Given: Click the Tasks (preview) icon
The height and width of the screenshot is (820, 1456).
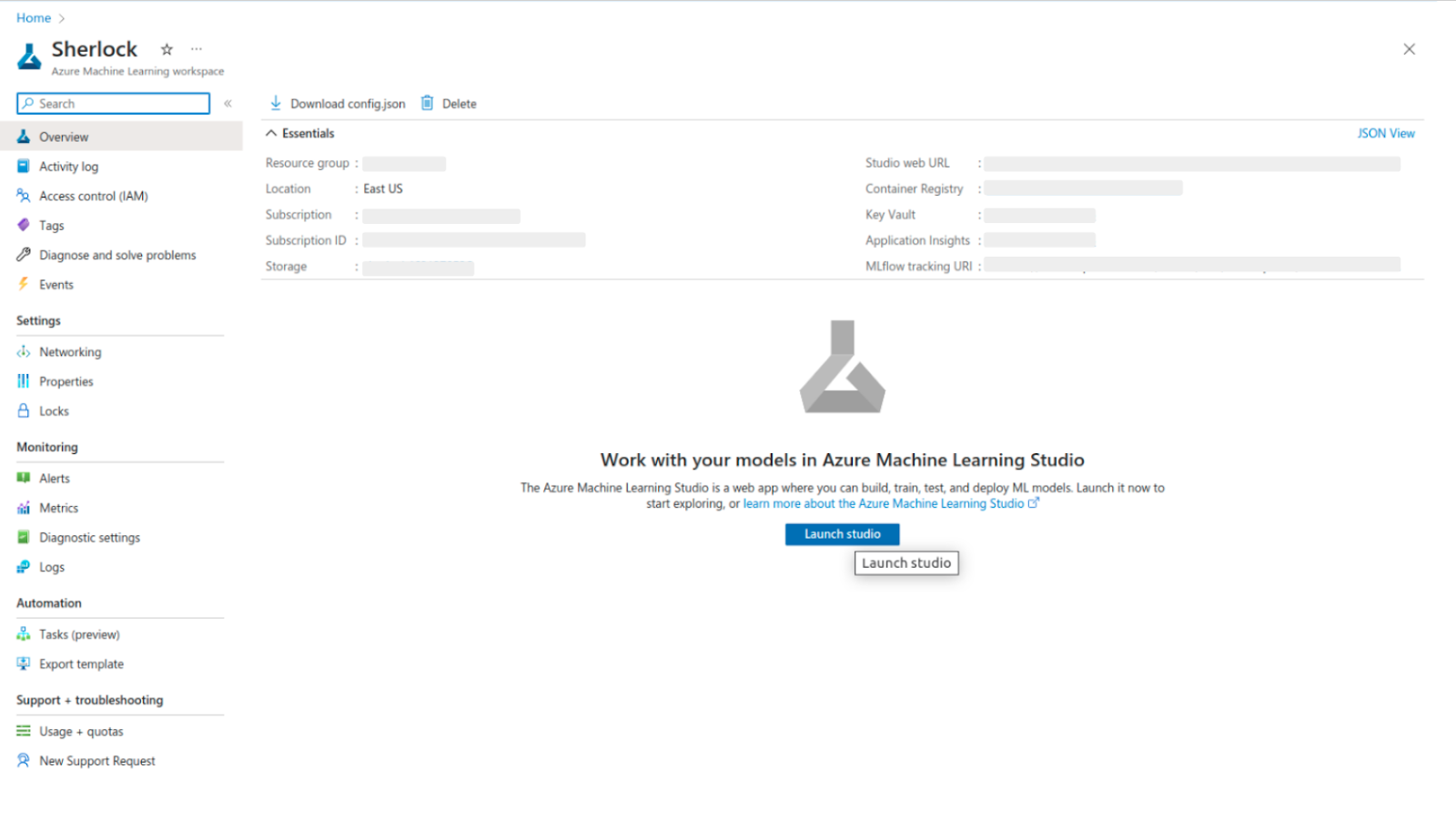Looking at the screenshot, I should tap(24, 634).
